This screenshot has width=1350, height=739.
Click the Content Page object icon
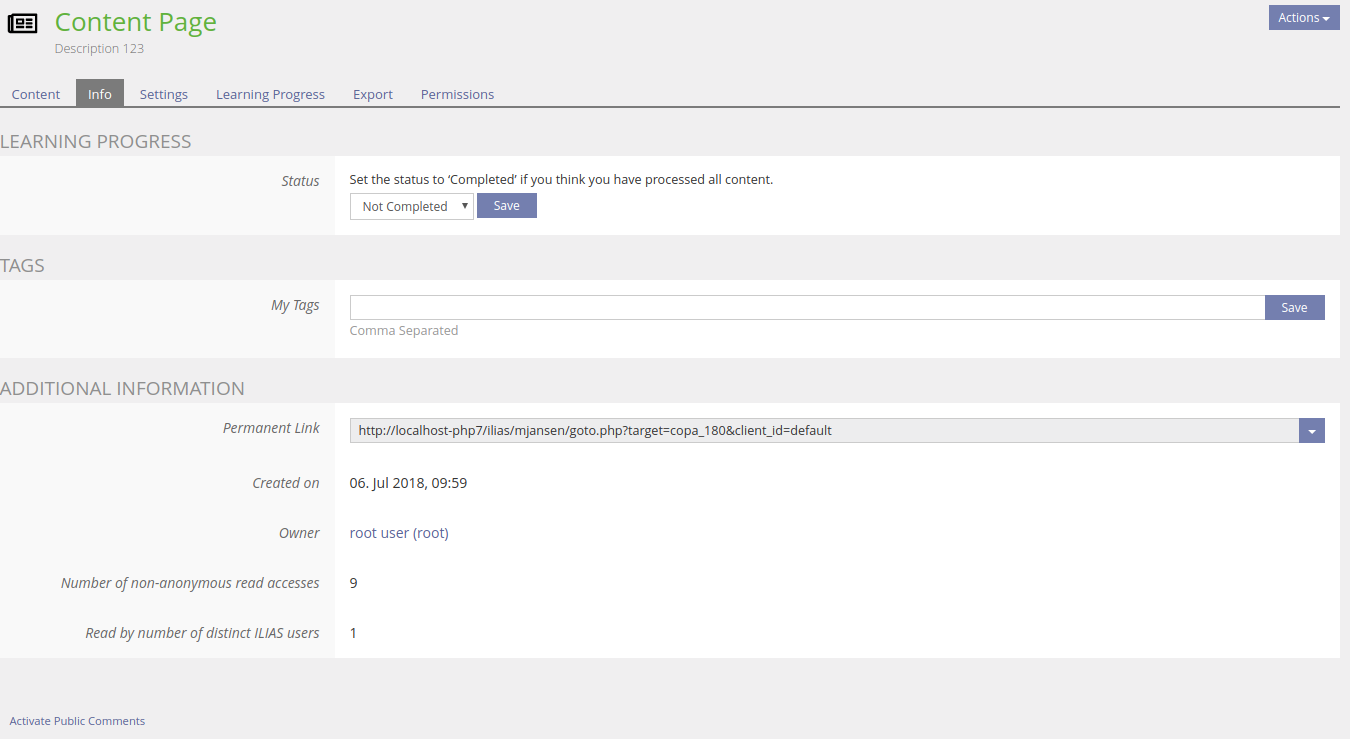tap(22, 23)
